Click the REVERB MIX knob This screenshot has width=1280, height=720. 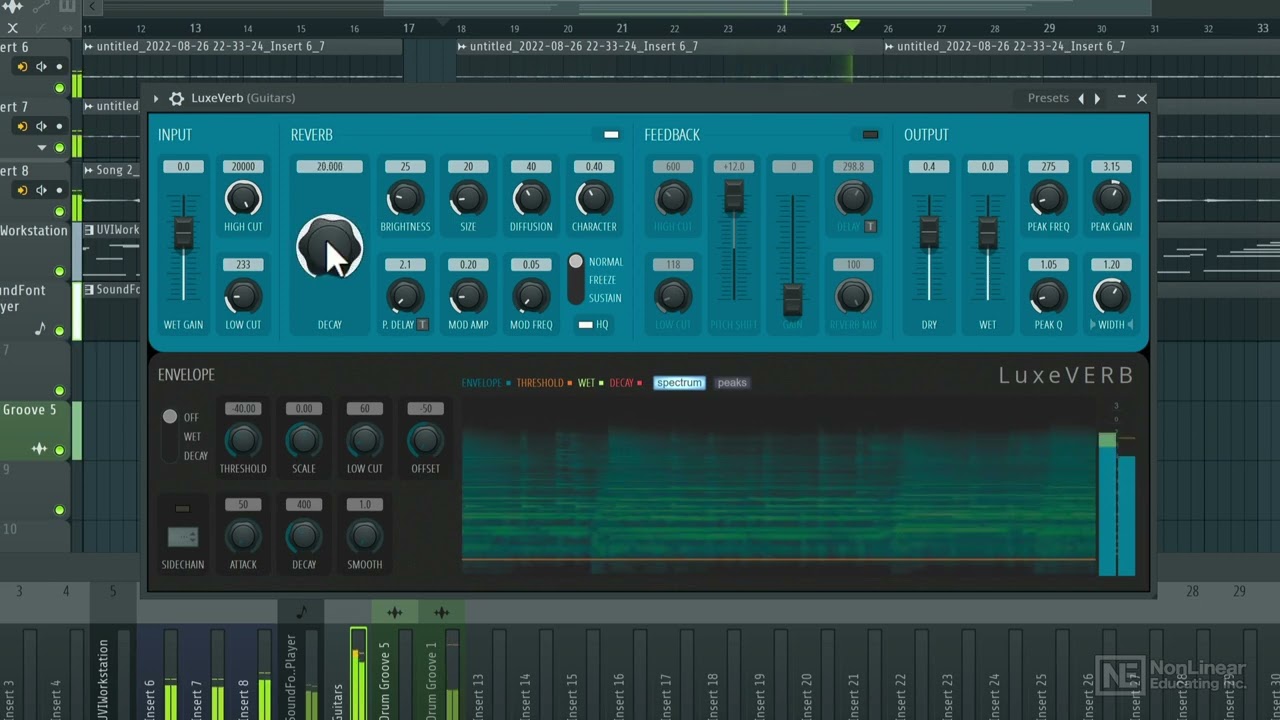[853, 296]
